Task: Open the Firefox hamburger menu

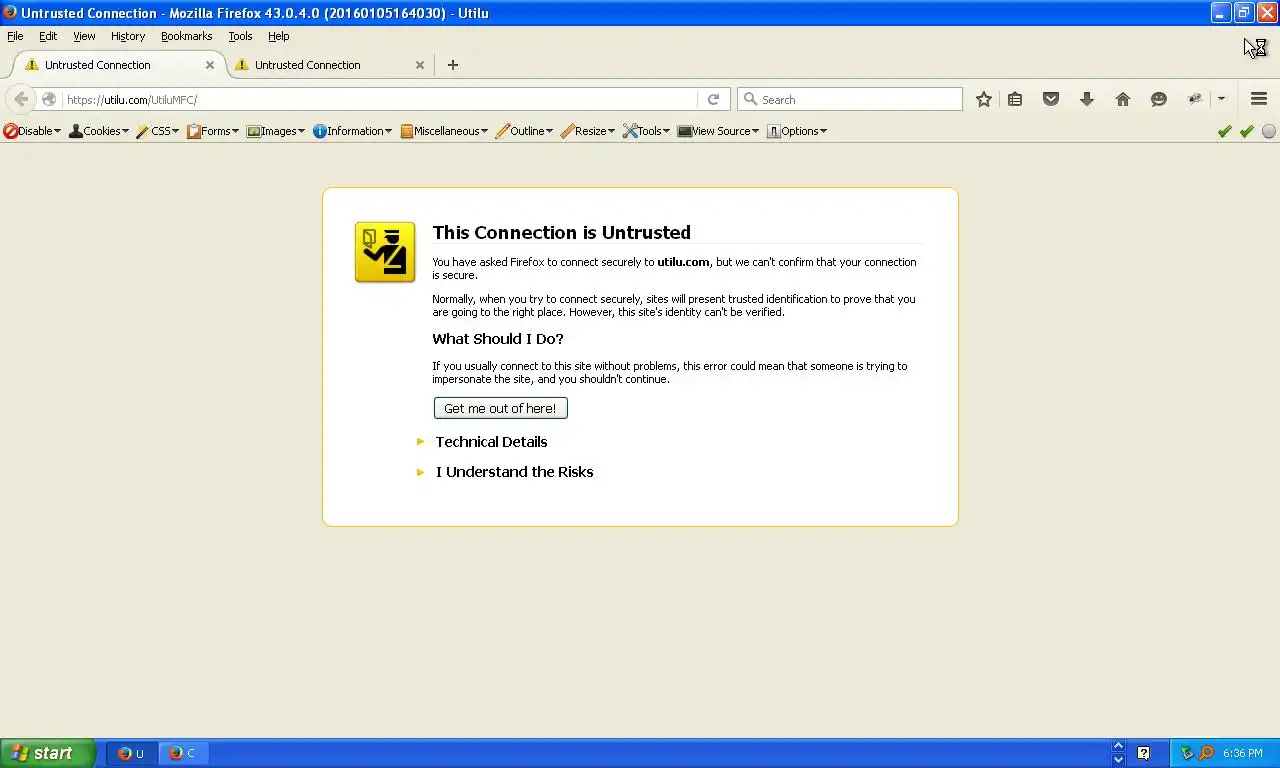Action: coord(1259,99)
